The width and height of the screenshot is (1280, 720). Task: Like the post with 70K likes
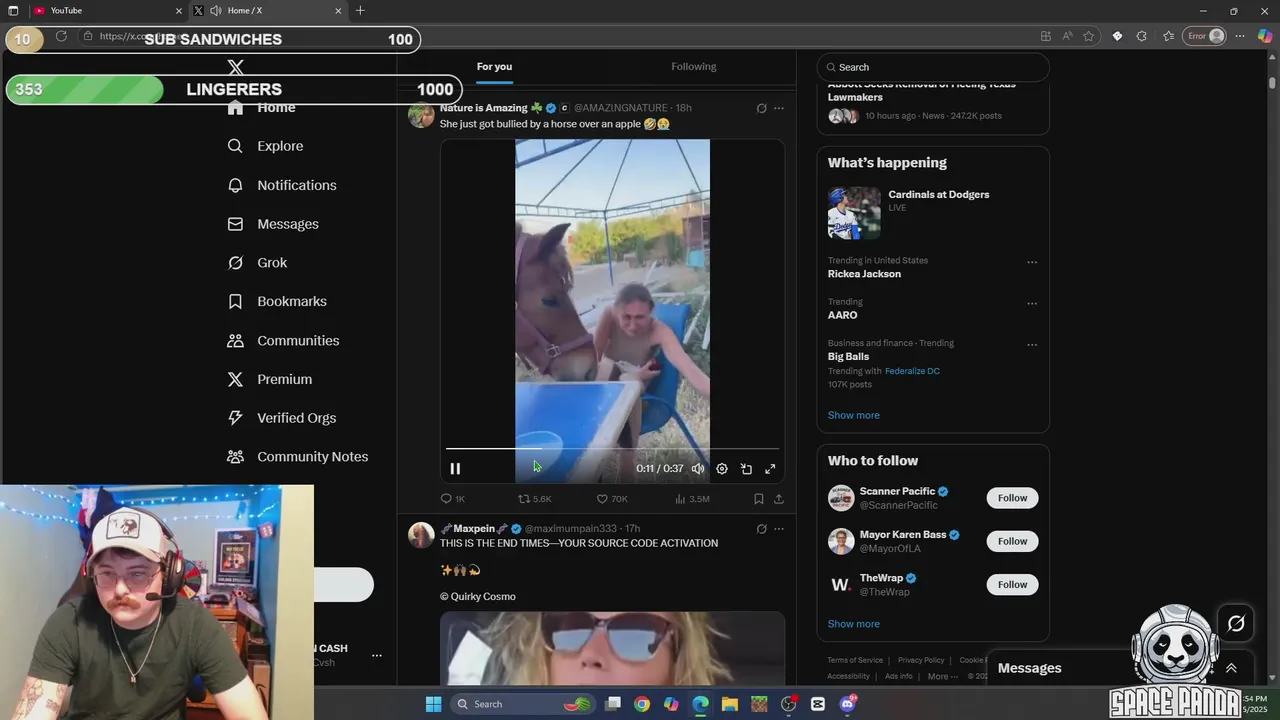pyautogui.click(x=612, y=498)
